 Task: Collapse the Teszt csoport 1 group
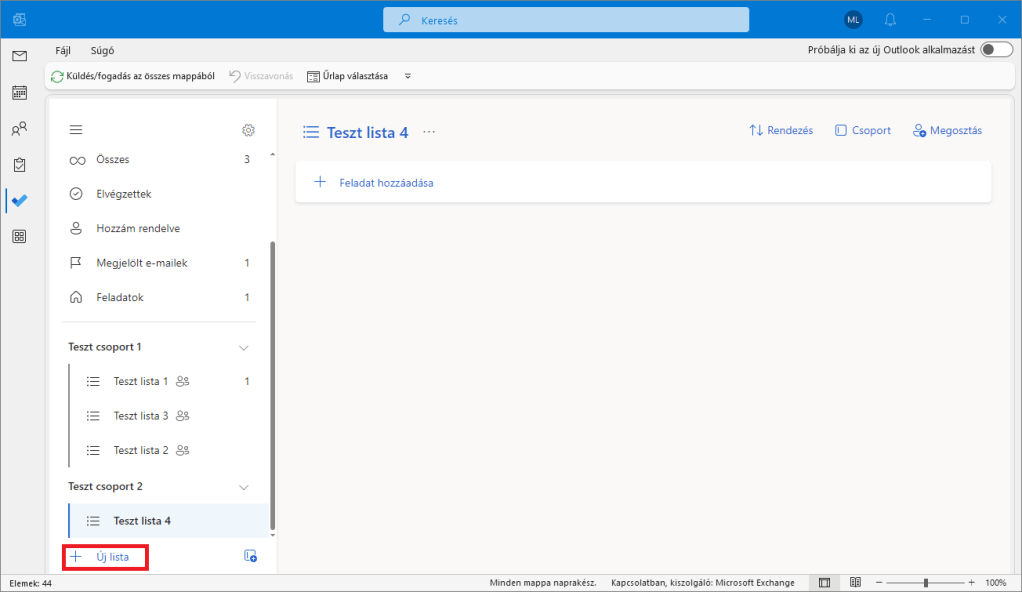pos(243,348)
